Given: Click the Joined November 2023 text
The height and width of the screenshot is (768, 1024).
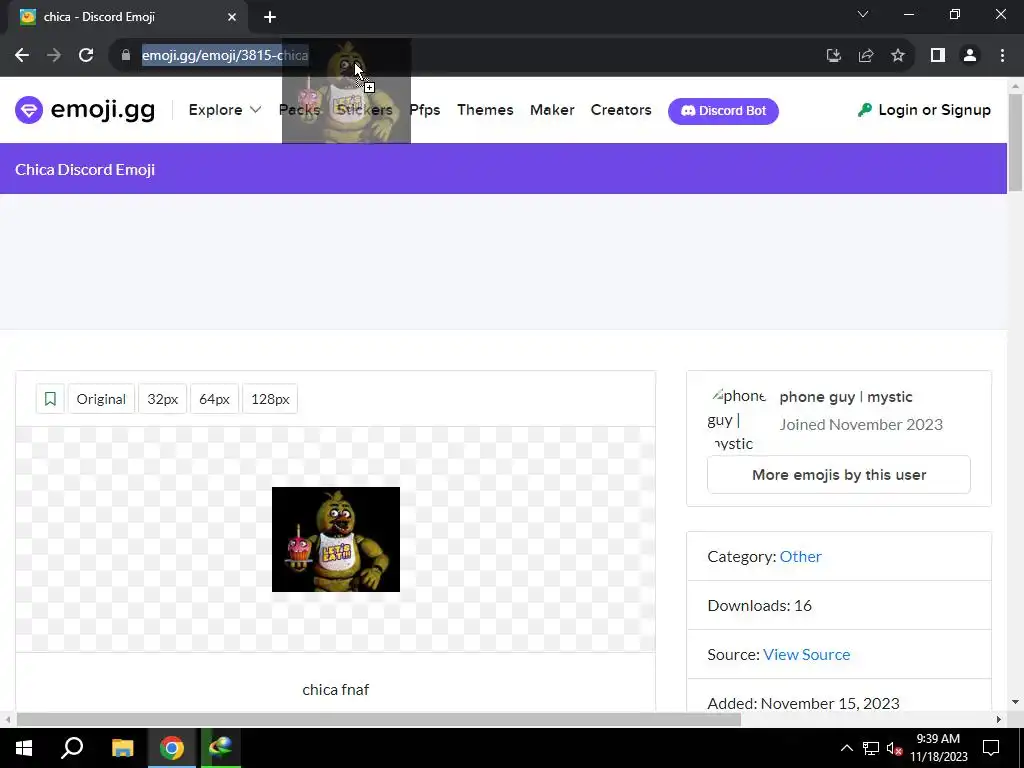Looking at the screenshot, I should click(x=861, y=424).
